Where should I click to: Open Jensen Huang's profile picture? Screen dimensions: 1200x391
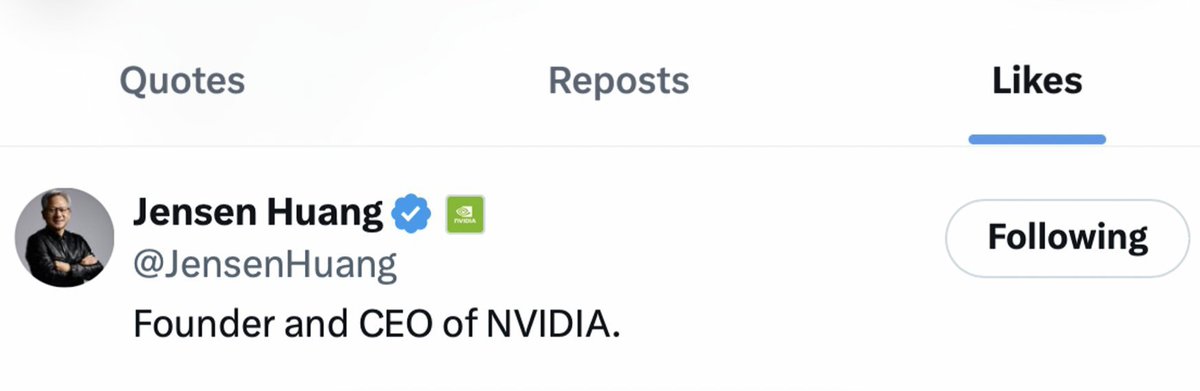pyautogui.click(x=64, y=237)
